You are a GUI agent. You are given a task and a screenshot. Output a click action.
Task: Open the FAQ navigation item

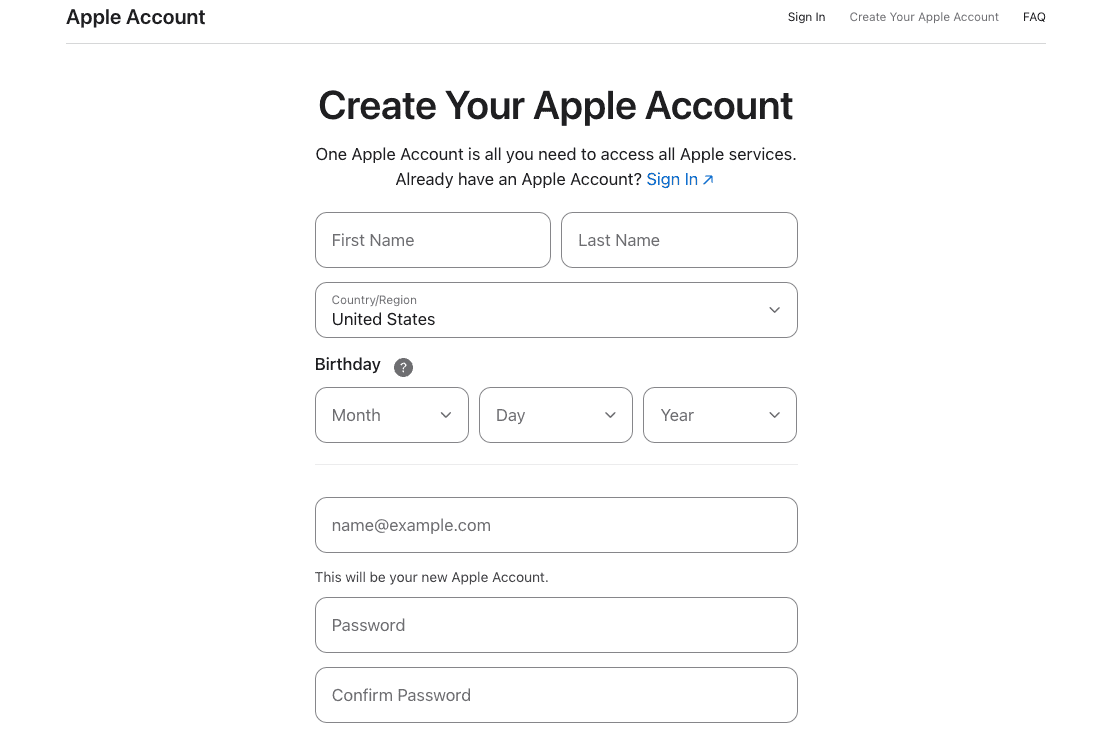(1034, 17)
